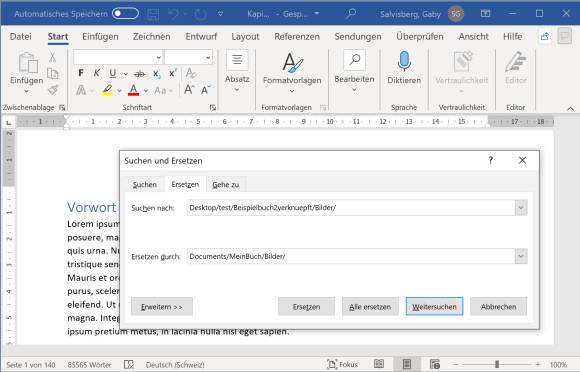Start Diktieren microphone
The height and width of the screenshot is (372, 580).
pos(404,68)
